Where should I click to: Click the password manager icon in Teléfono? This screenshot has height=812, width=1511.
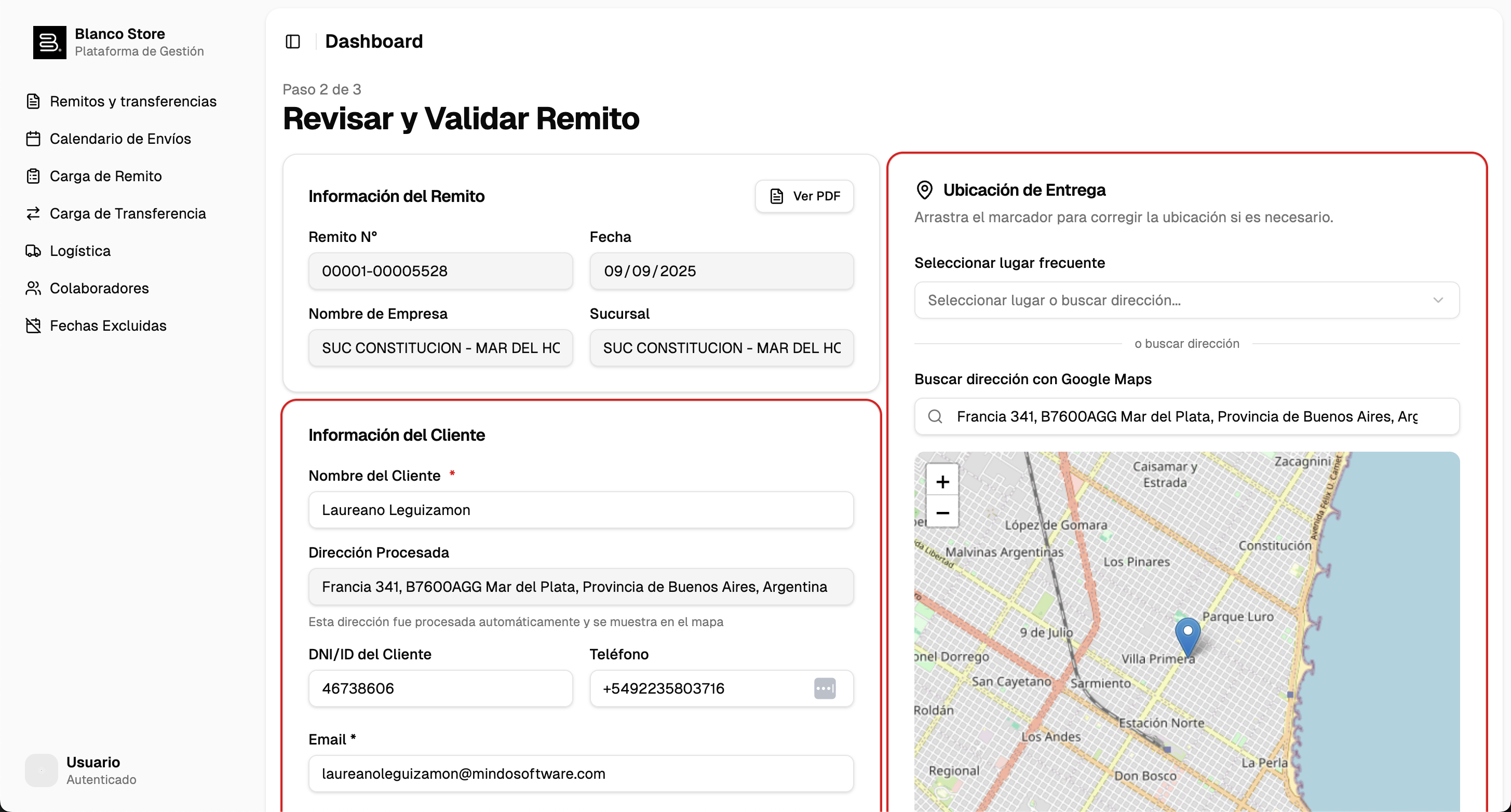(824, 688)
